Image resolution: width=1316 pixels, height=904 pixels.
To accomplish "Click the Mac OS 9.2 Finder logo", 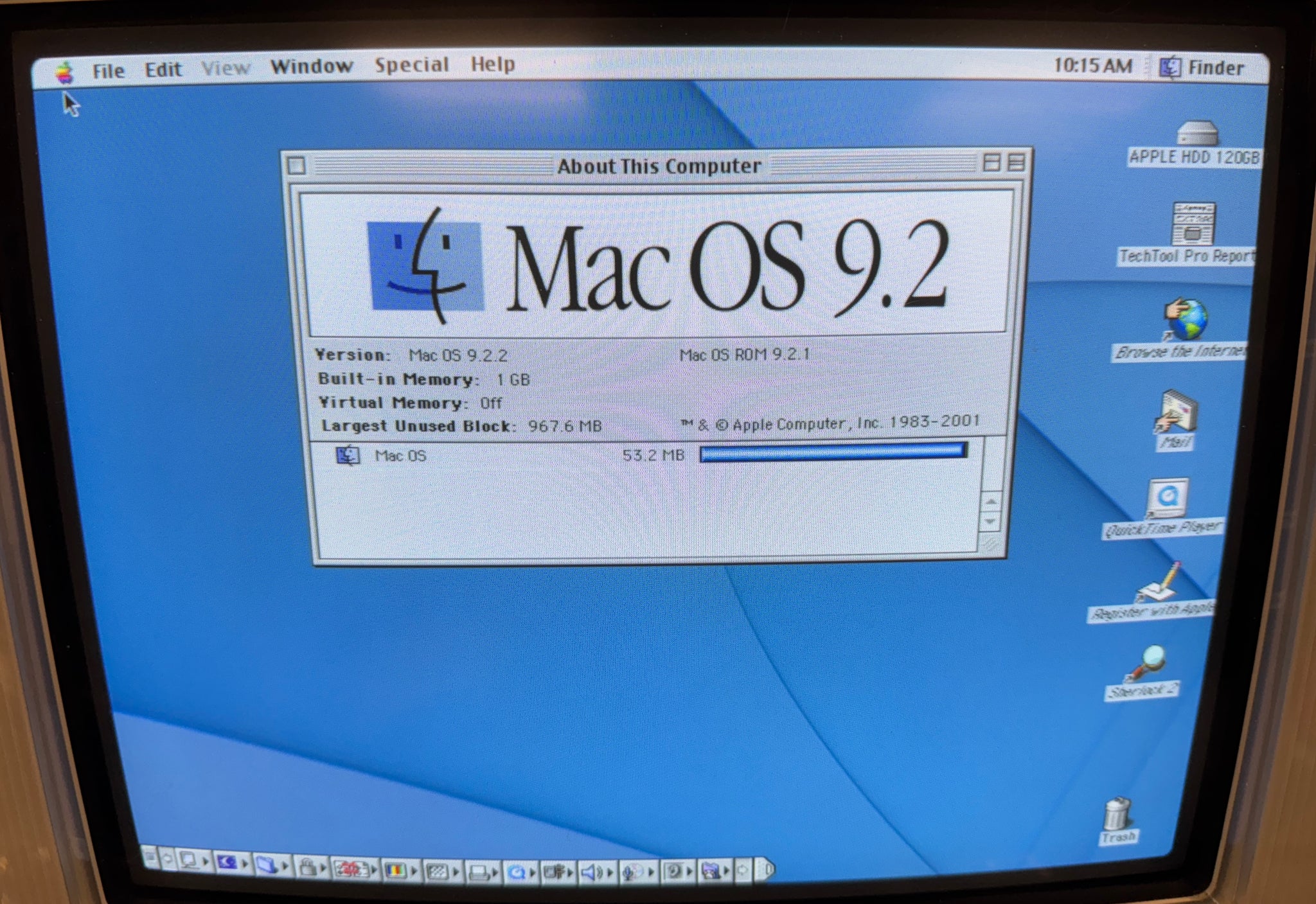I will tap(425, 265).
